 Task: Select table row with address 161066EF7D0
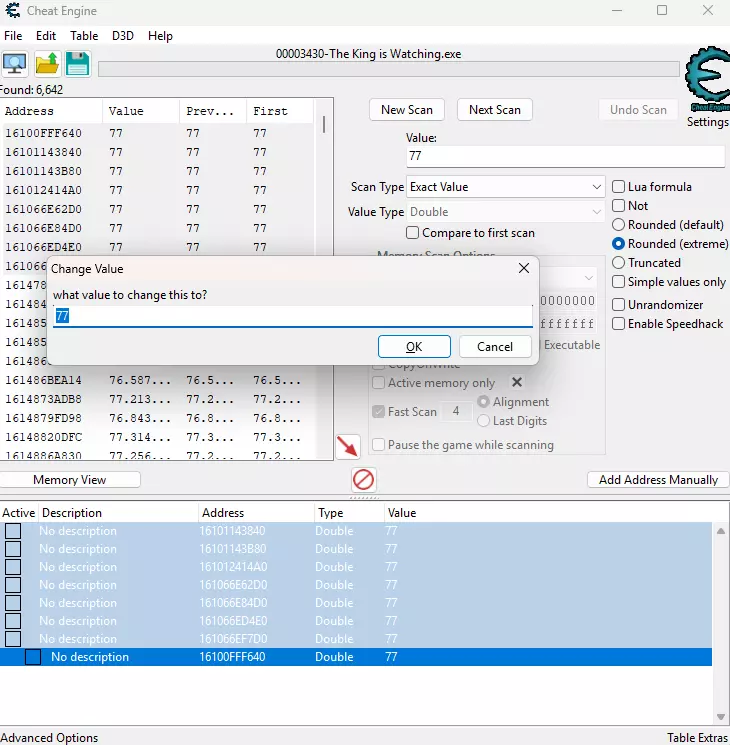point(356,639)
